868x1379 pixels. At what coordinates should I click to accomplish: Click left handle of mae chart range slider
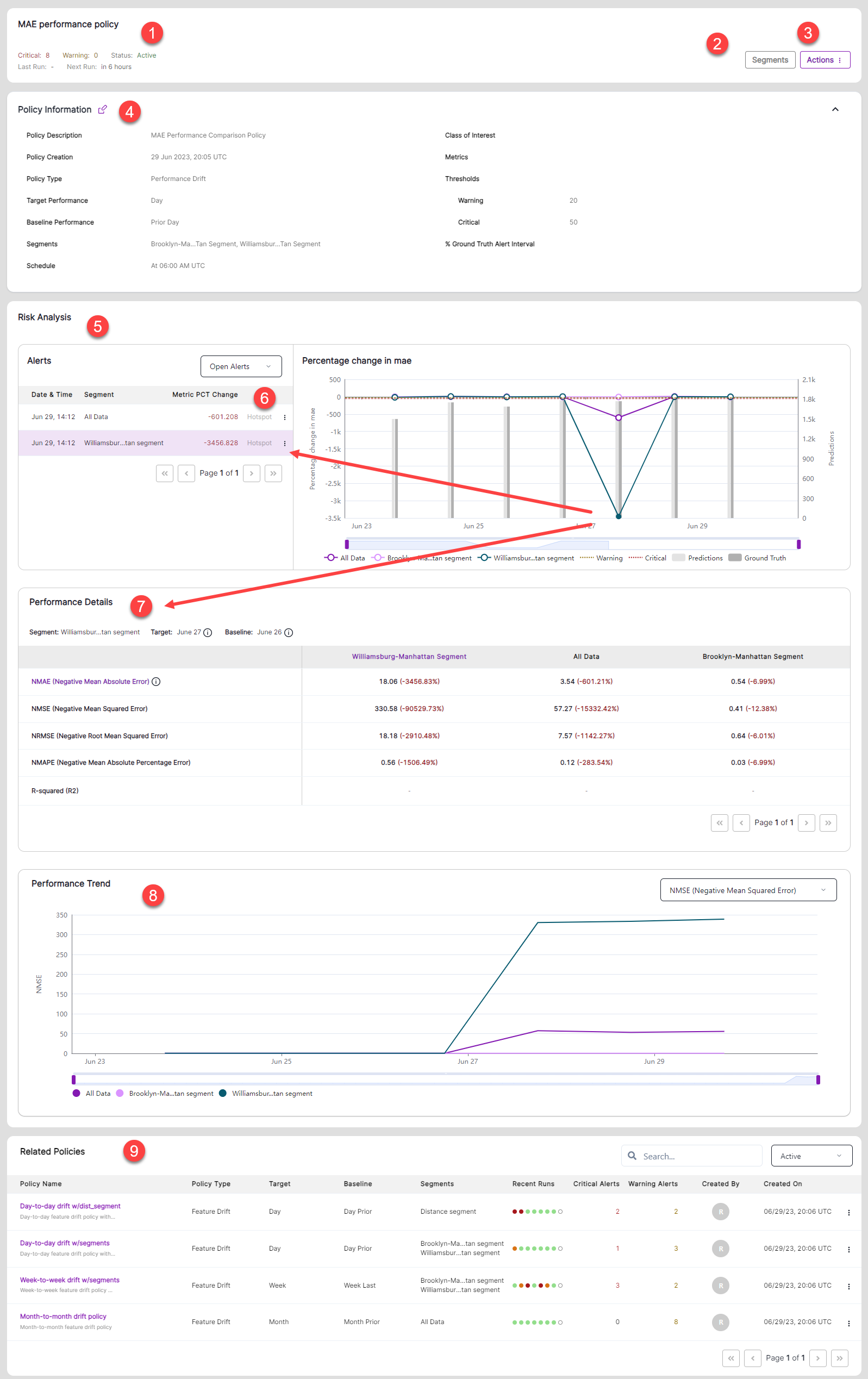point(346,544)
